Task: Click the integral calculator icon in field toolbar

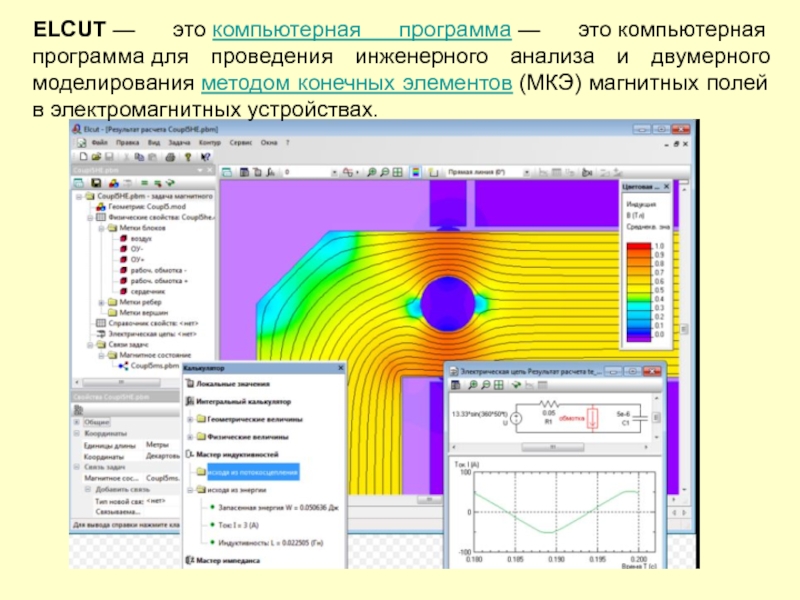Action: (271, 172)
